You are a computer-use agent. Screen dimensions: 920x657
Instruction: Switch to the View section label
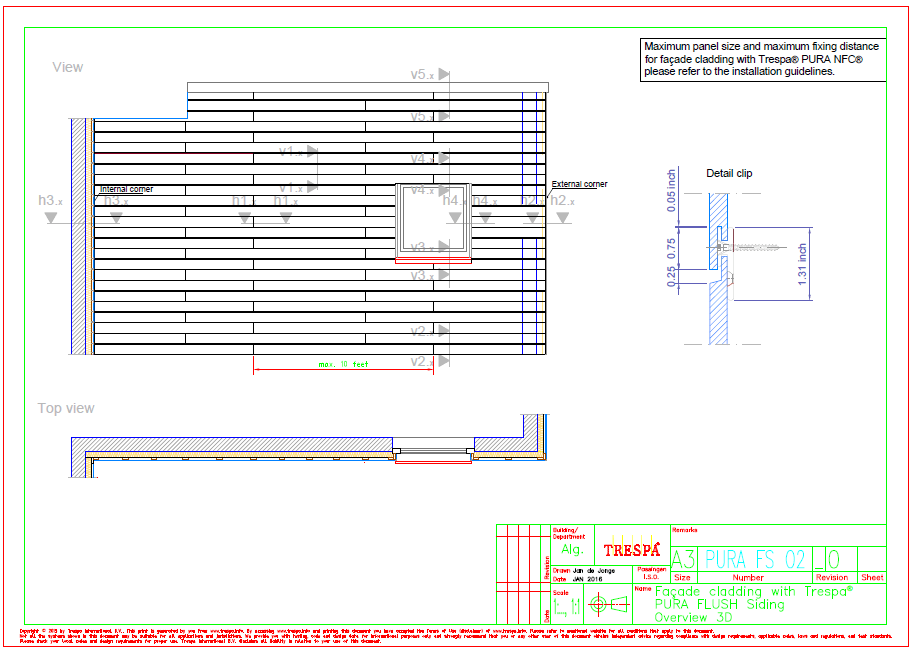[66, 68]
